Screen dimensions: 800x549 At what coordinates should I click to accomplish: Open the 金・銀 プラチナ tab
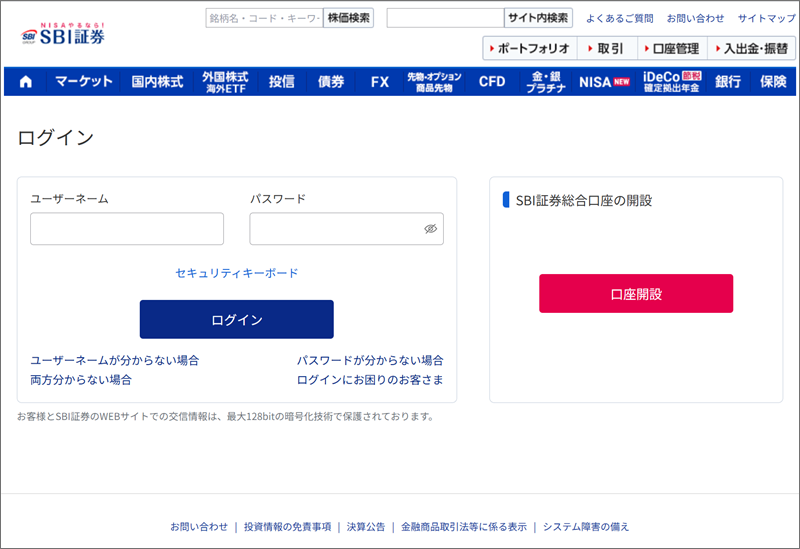pos(546,82)
